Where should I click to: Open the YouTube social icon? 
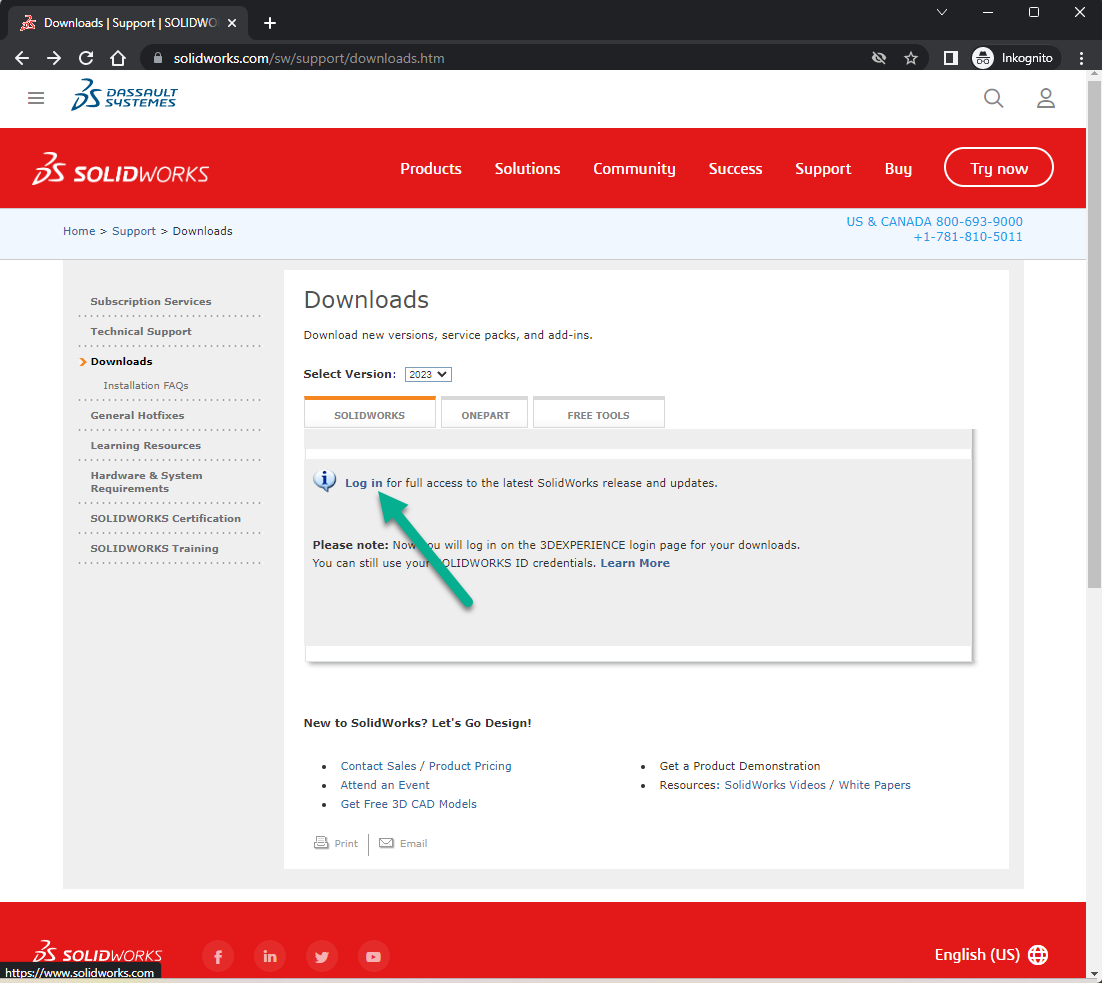[x=373, y=956]
